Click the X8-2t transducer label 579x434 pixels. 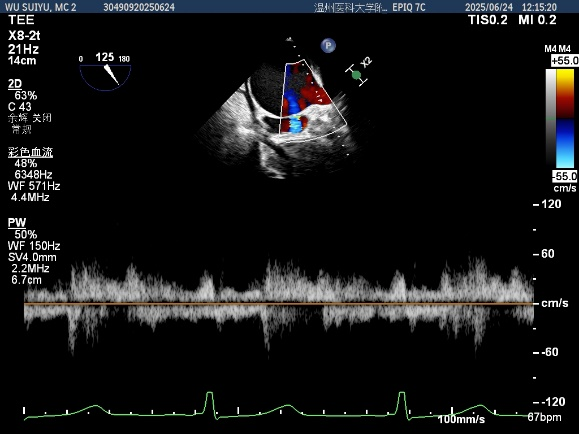point(24,36)
